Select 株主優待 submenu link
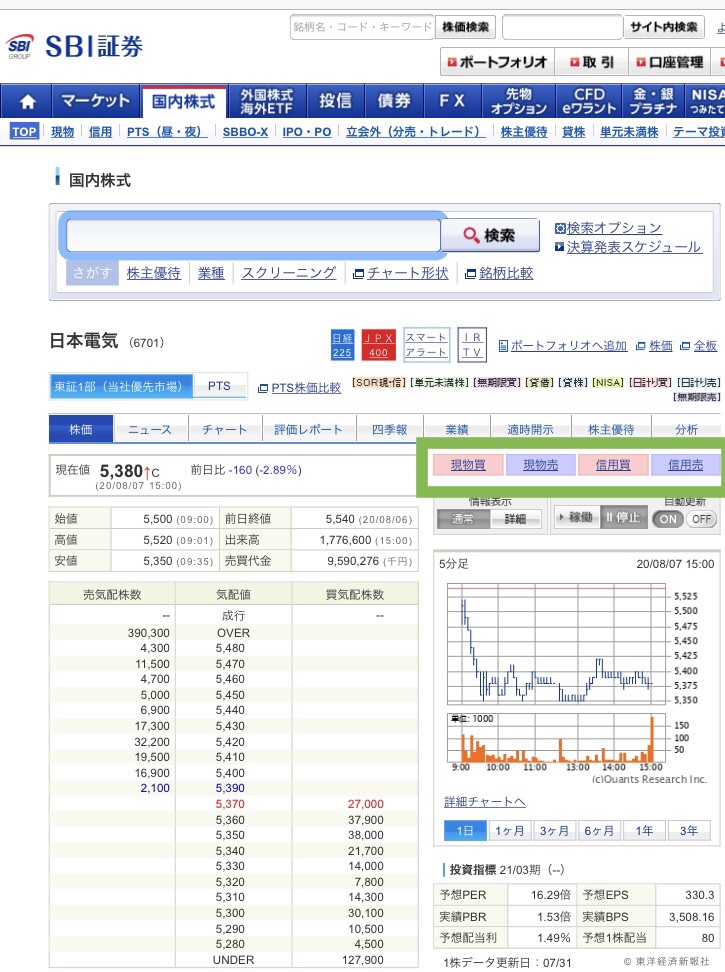Viewport: 725px width, 972px height. (524, 131)
